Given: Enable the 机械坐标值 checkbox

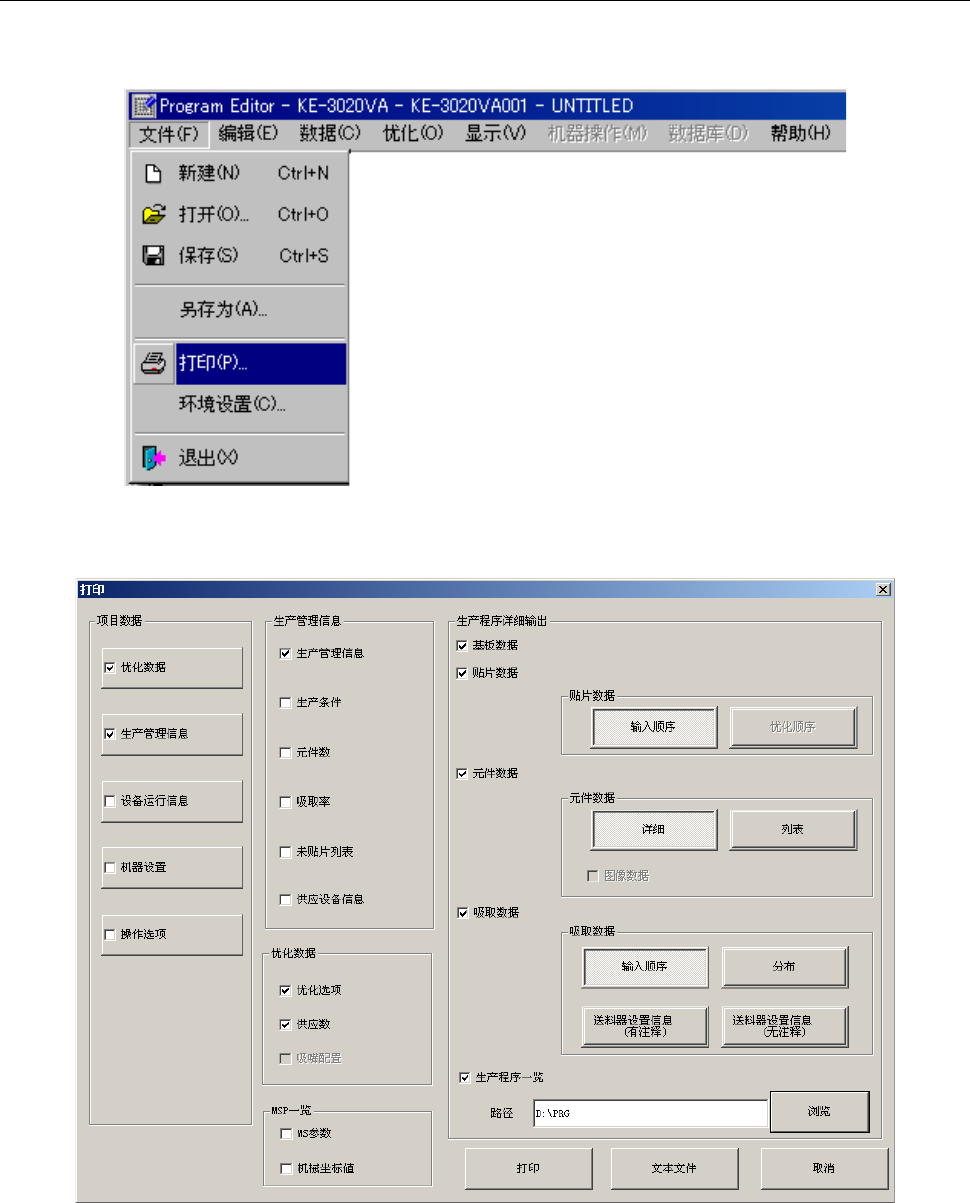Looking at the screenshot, I should click(286, 1167).
